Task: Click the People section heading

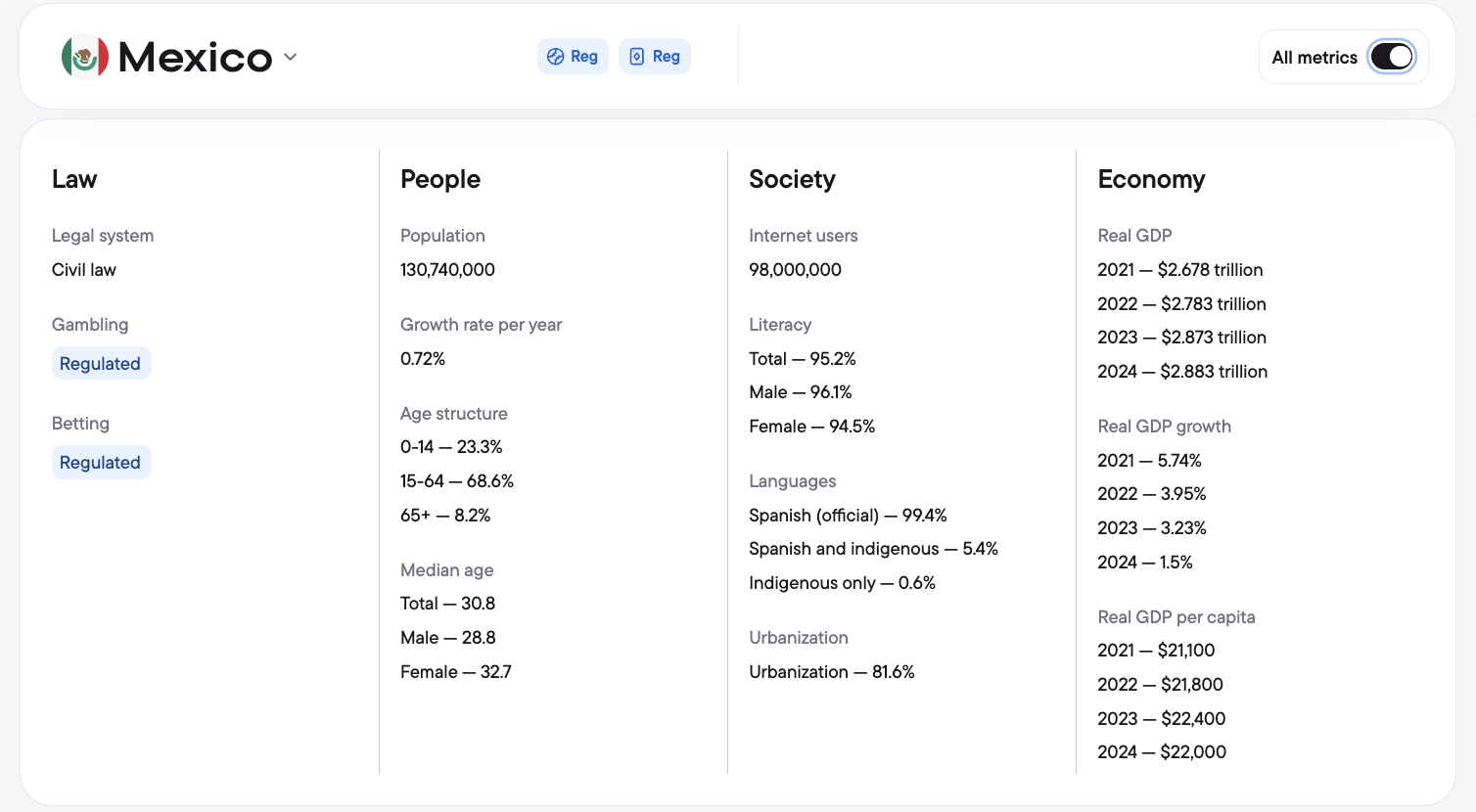Action: [x=440, y=179]
